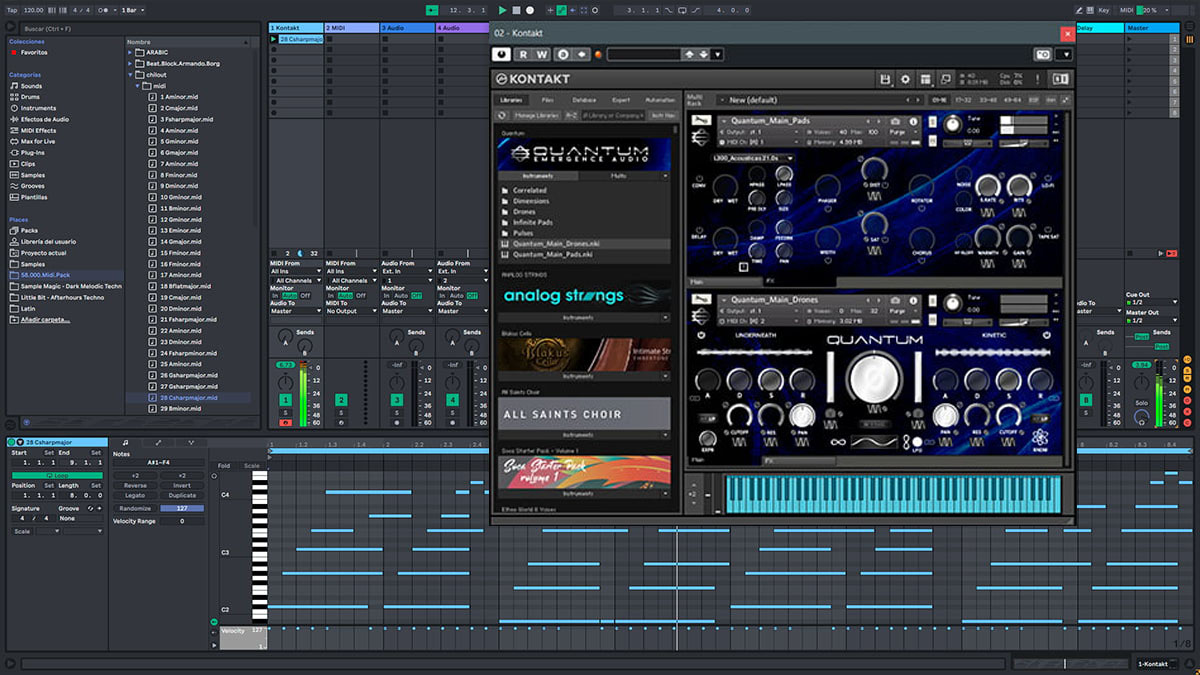The height and width of the screenshot is (675, 1200).
Task: Click the transport Stop button
Action: [516, 10]
